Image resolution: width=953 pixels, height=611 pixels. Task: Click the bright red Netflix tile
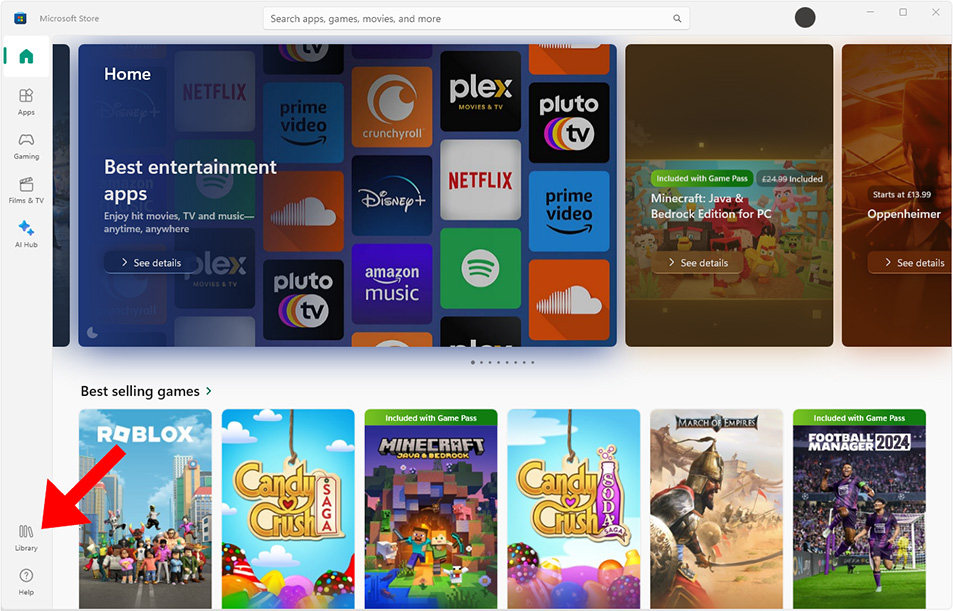click(x=481, y=180)
